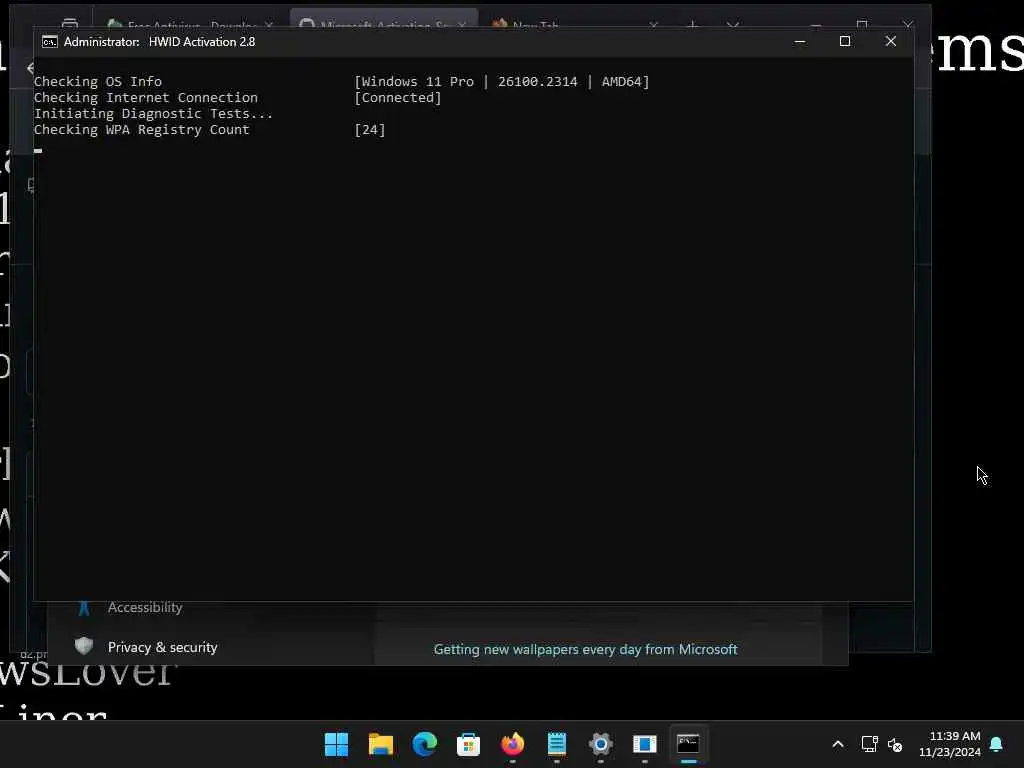
Task: Open Notepad from the taskbar
Action: (x=556, y=744)
